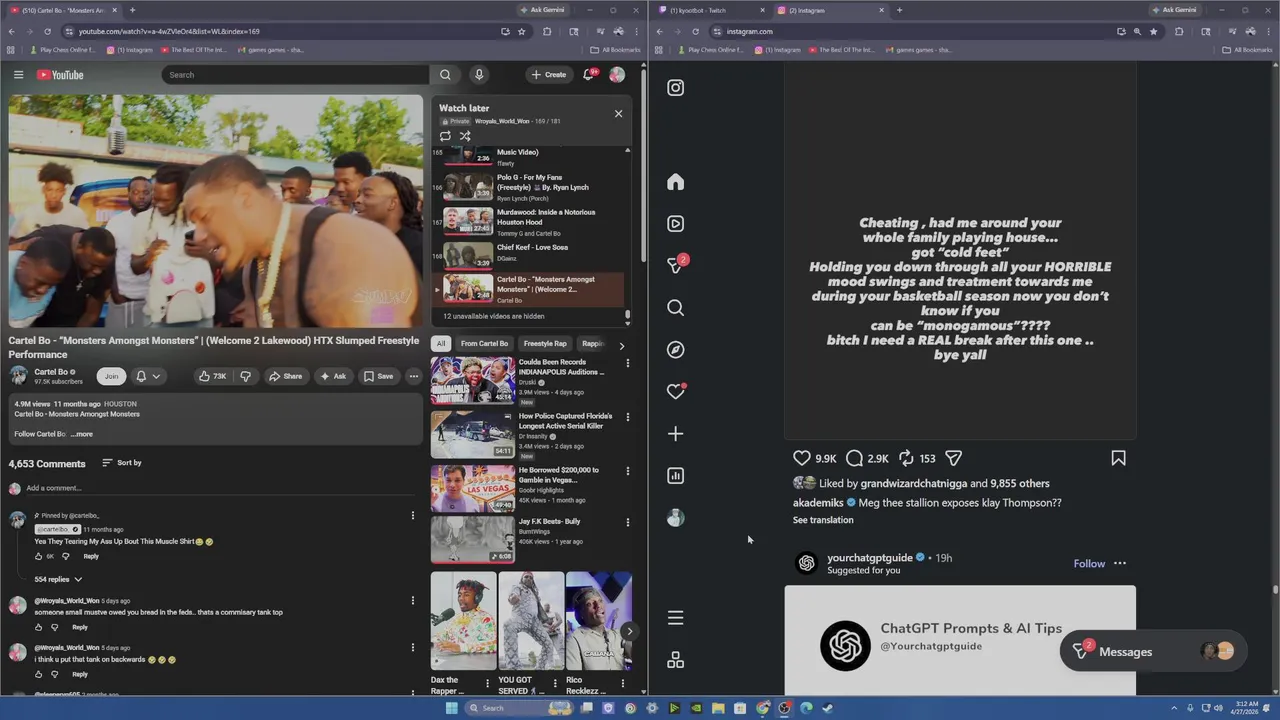Open Instagram Explore compass icon

coord(676,350)
